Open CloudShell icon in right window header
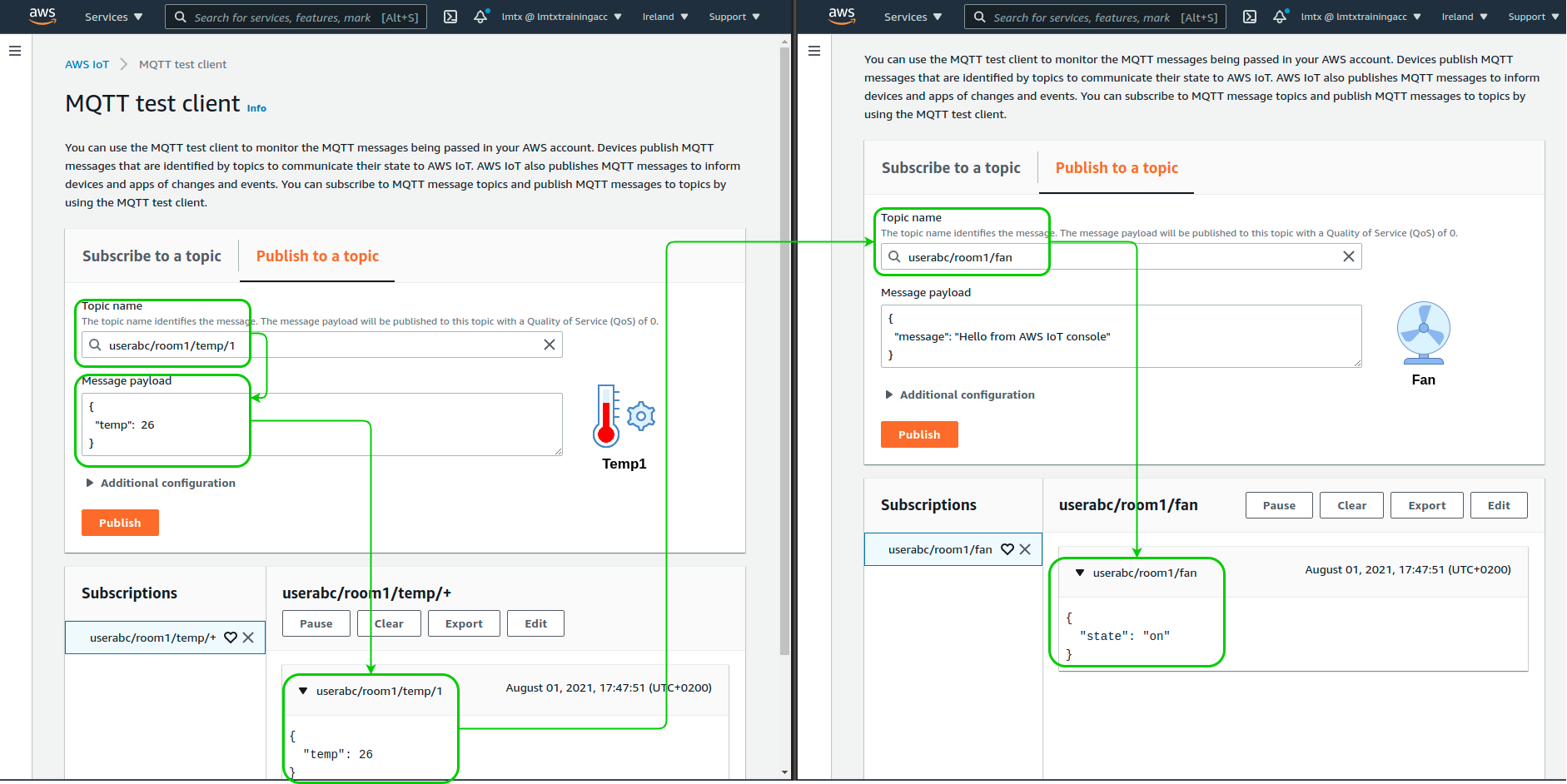 tap(1250, 17)
